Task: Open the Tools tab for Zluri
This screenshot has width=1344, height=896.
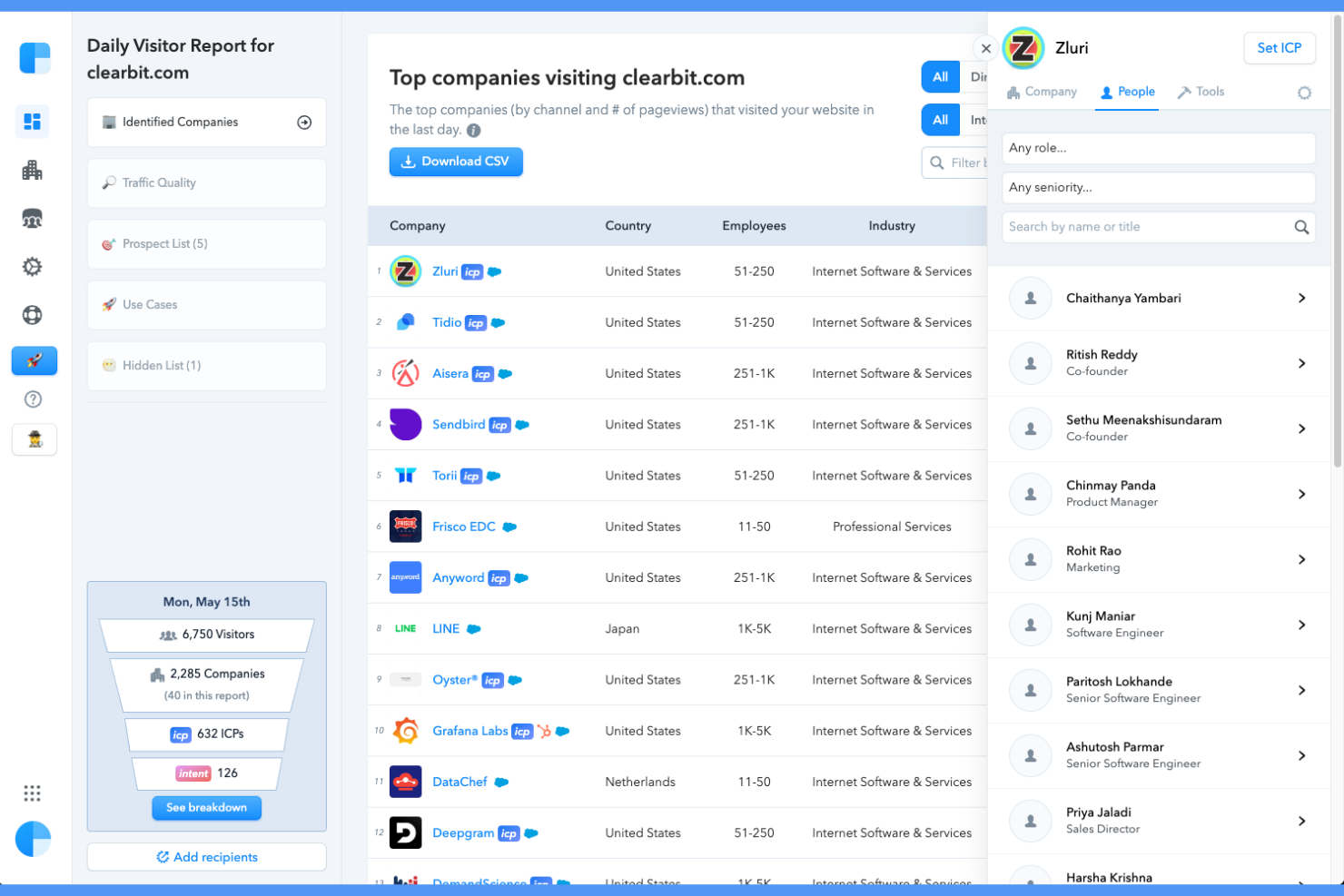Action: pyautogui.click(x=1201, y=92)
